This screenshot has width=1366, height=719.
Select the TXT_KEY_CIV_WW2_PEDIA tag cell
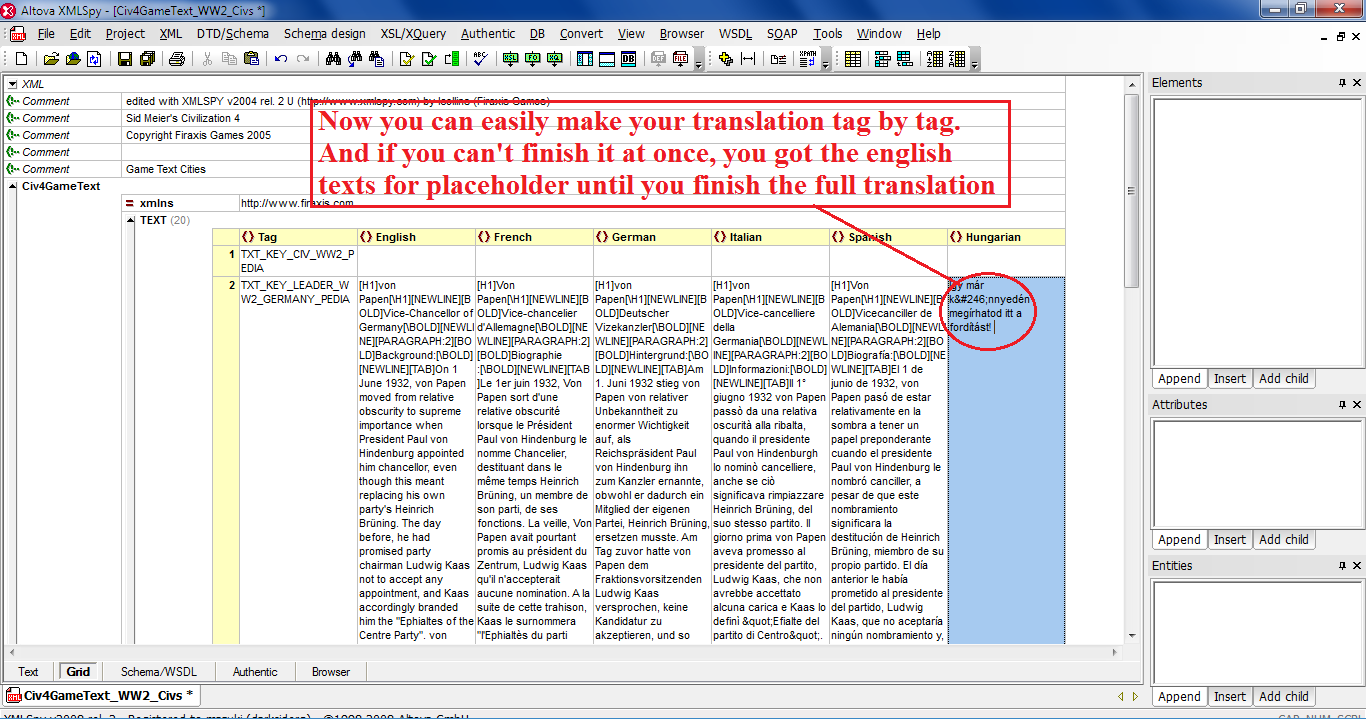(x=297, y=261)
